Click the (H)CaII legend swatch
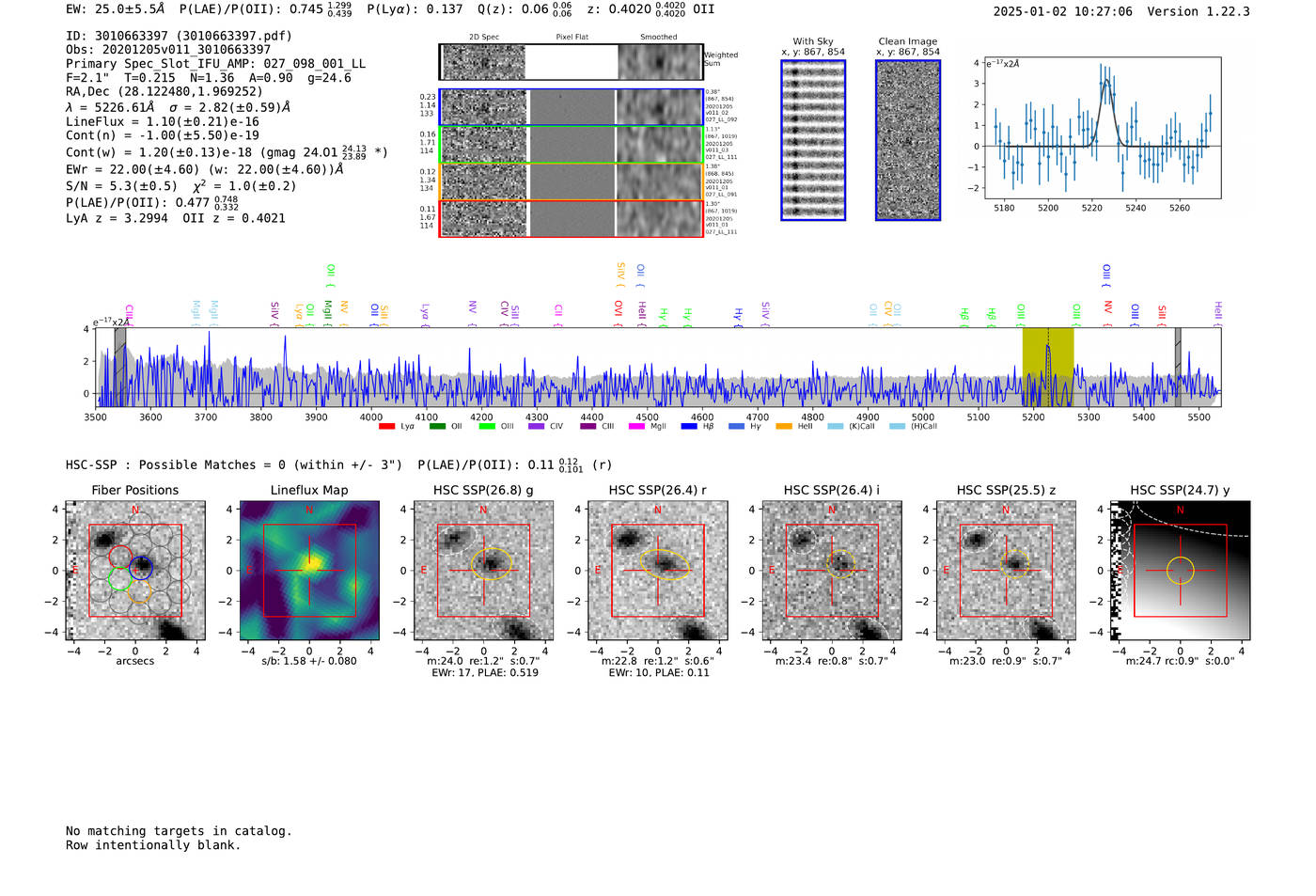This screenshot has height=896, width=1316. [x=897, y=427]
